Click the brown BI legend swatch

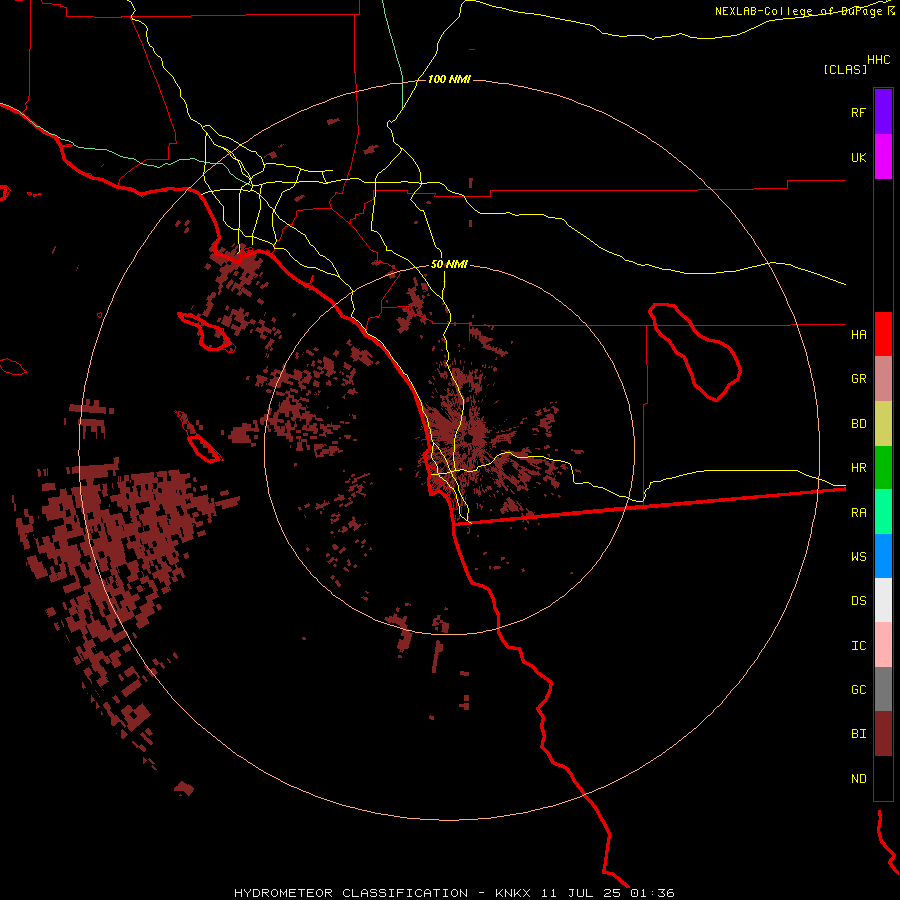click(883, 734)
